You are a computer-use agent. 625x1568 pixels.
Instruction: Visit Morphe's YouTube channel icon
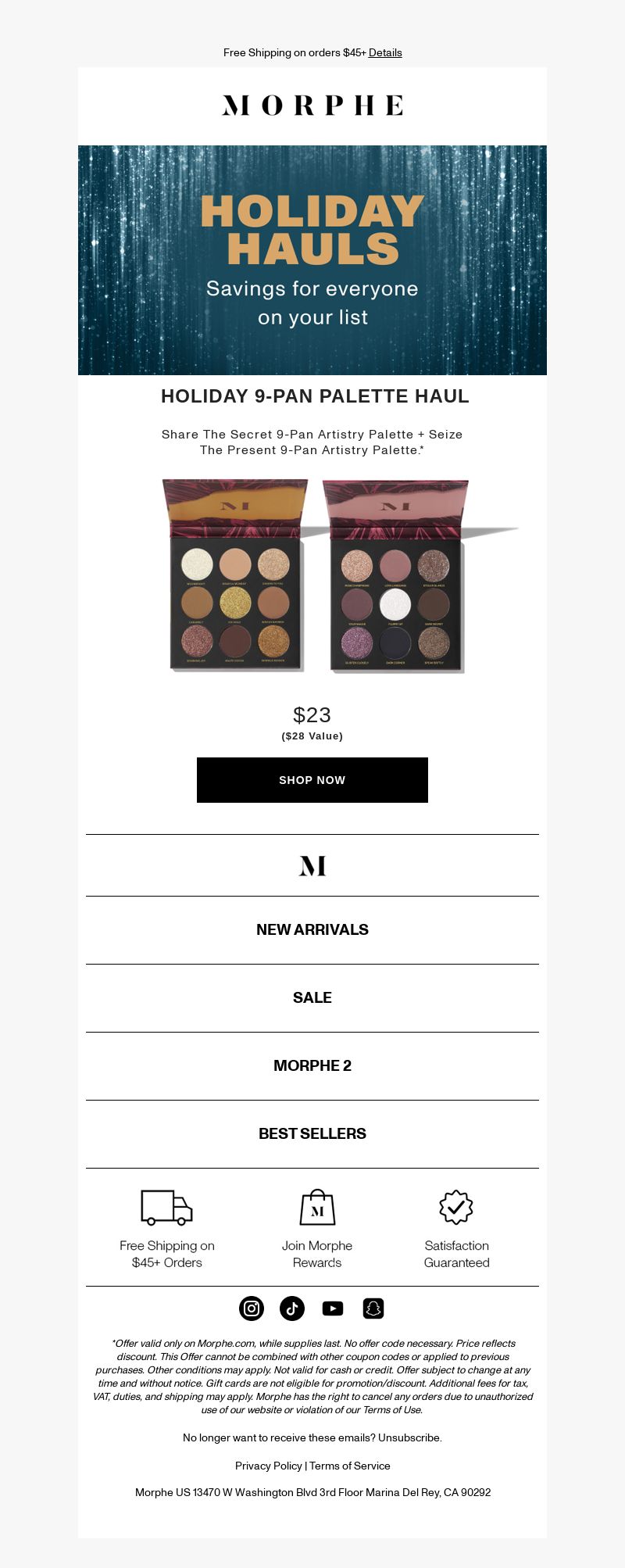coord(333,1308)
